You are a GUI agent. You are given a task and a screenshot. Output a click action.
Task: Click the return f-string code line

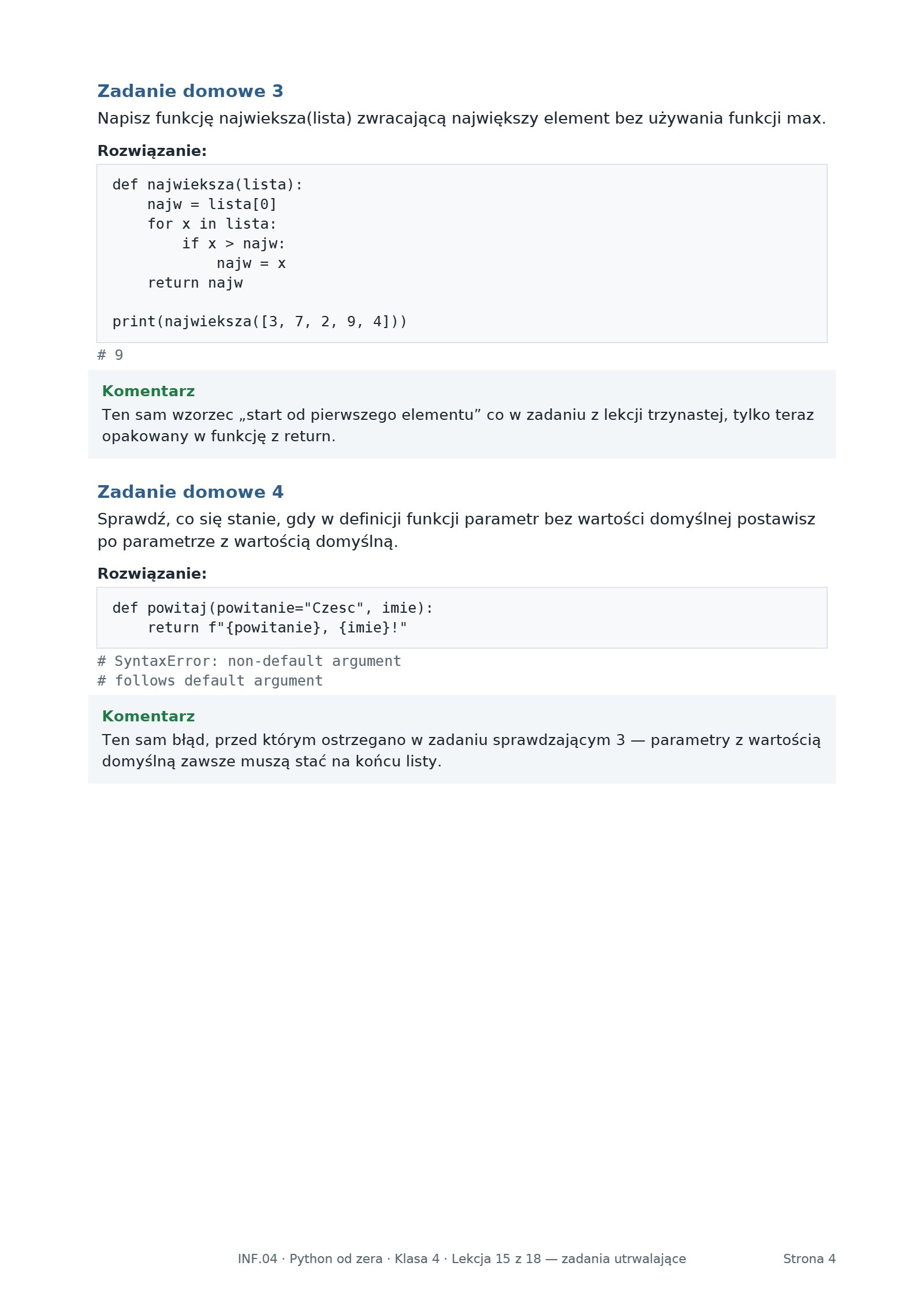pos(277,628)
